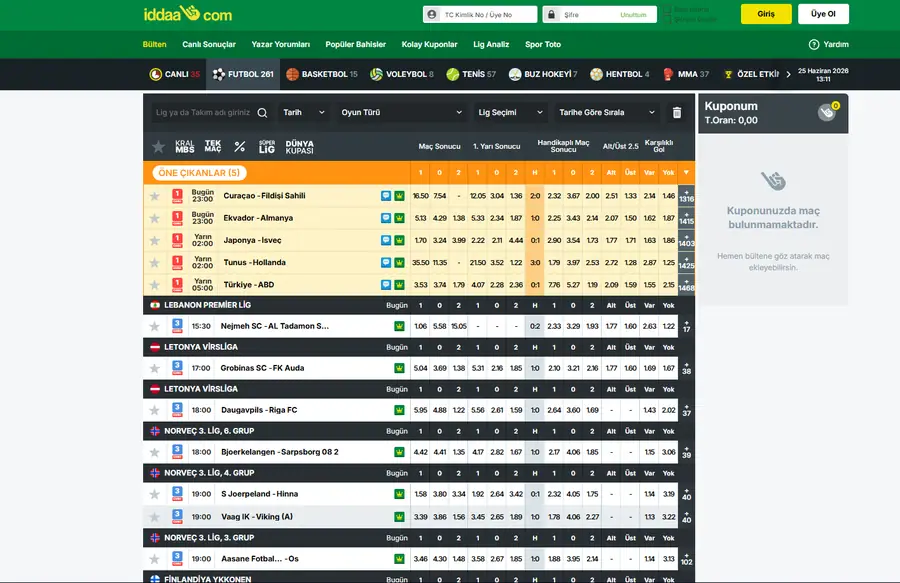Focus the league or team search box
Screen dimensions: 900x583
(x=203, y=112)
